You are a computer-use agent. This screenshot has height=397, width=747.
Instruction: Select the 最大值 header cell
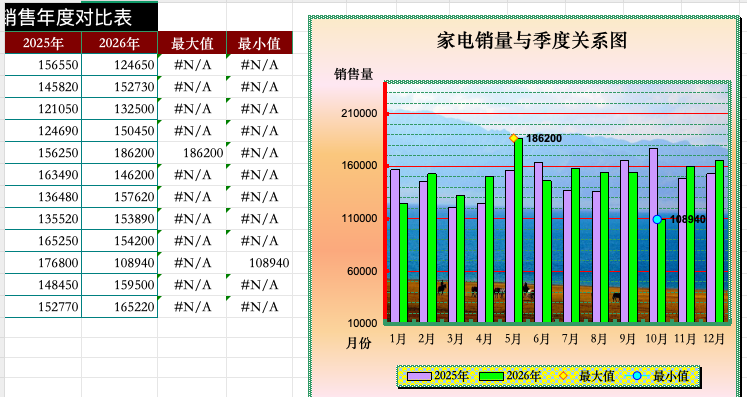[x=192, y=43]
